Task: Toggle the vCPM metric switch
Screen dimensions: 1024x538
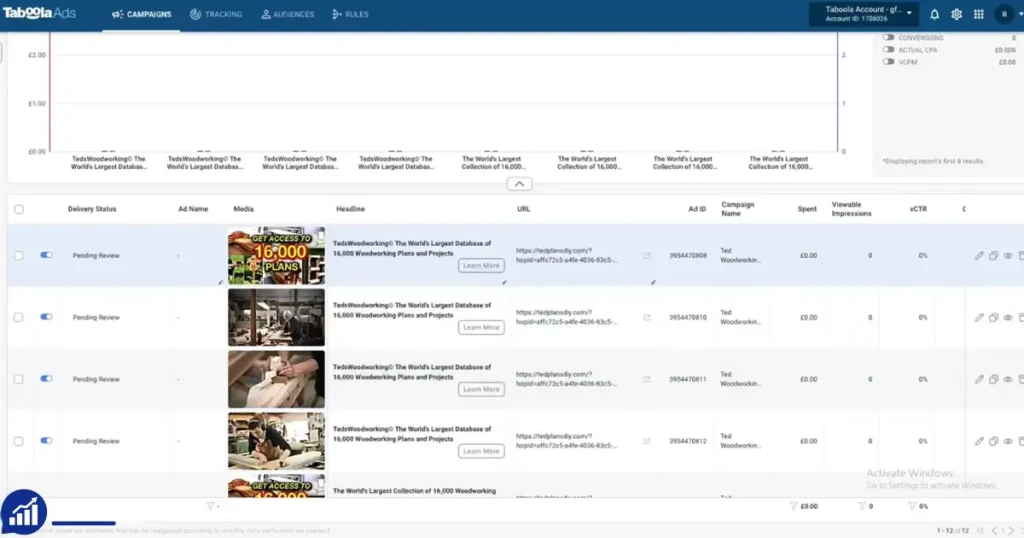Action: pyautogui.click(x=888, y=62)
